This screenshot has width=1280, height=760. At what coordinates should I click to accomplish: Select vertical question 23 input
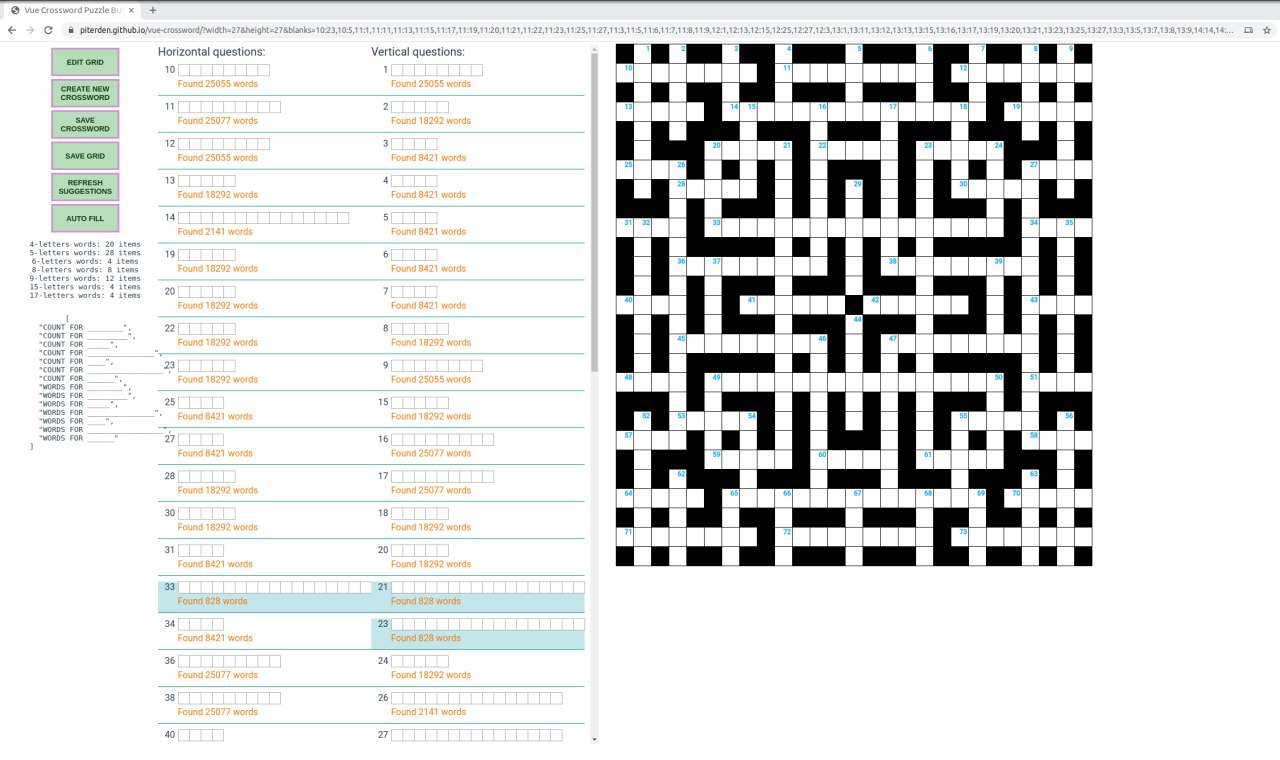pyautogui.click(x=488, y=624)
